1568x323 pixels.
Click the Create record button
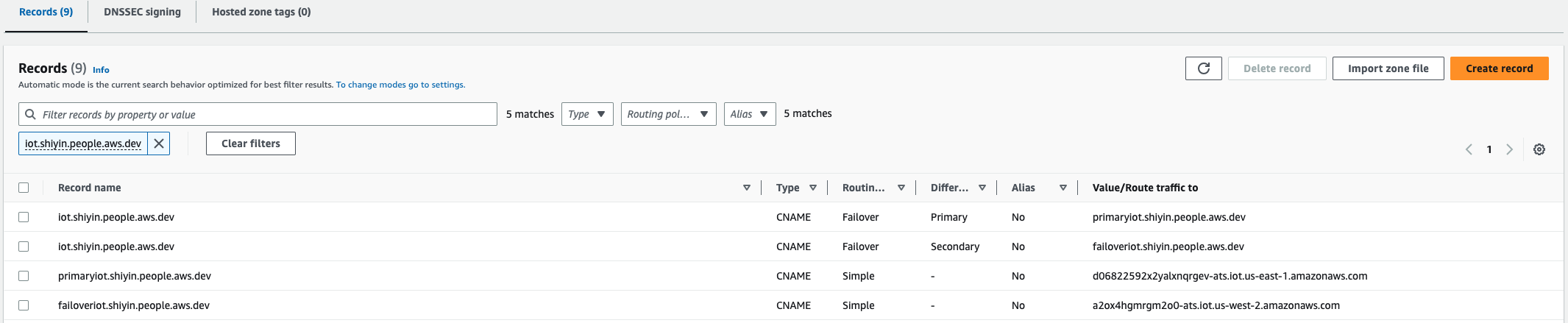pos(1499,68)
